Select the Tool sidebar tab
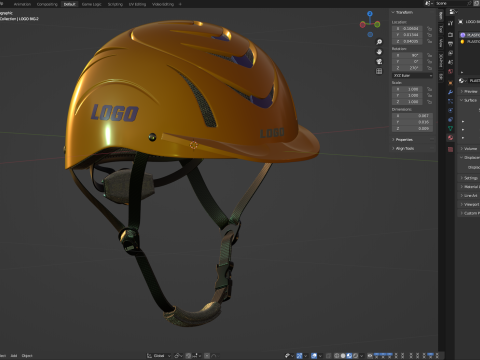This screenshot has height=360, width=480. coord(441,29)
